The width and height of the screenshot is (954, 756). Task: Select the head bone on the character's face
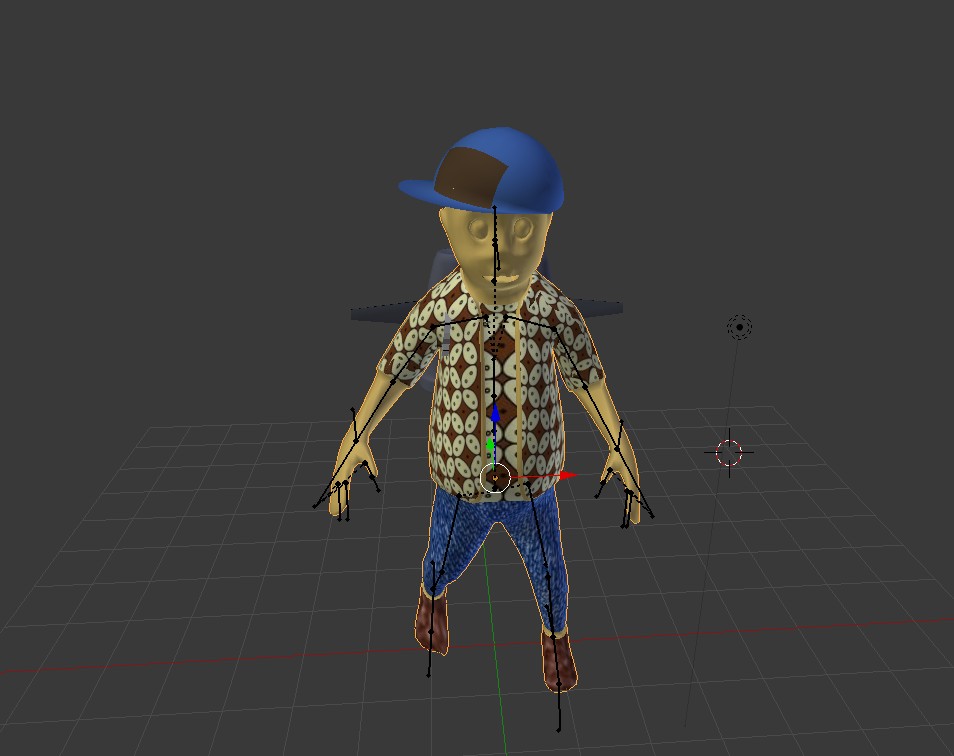click(493, 235)
